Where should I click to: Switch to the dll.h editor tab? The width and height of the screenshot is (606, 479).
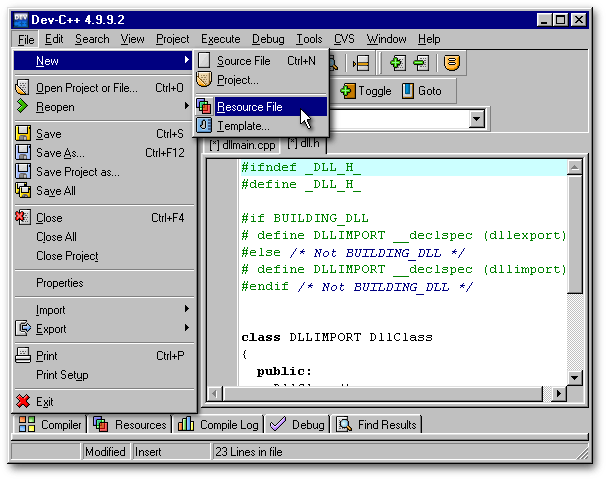pos(303,143)
